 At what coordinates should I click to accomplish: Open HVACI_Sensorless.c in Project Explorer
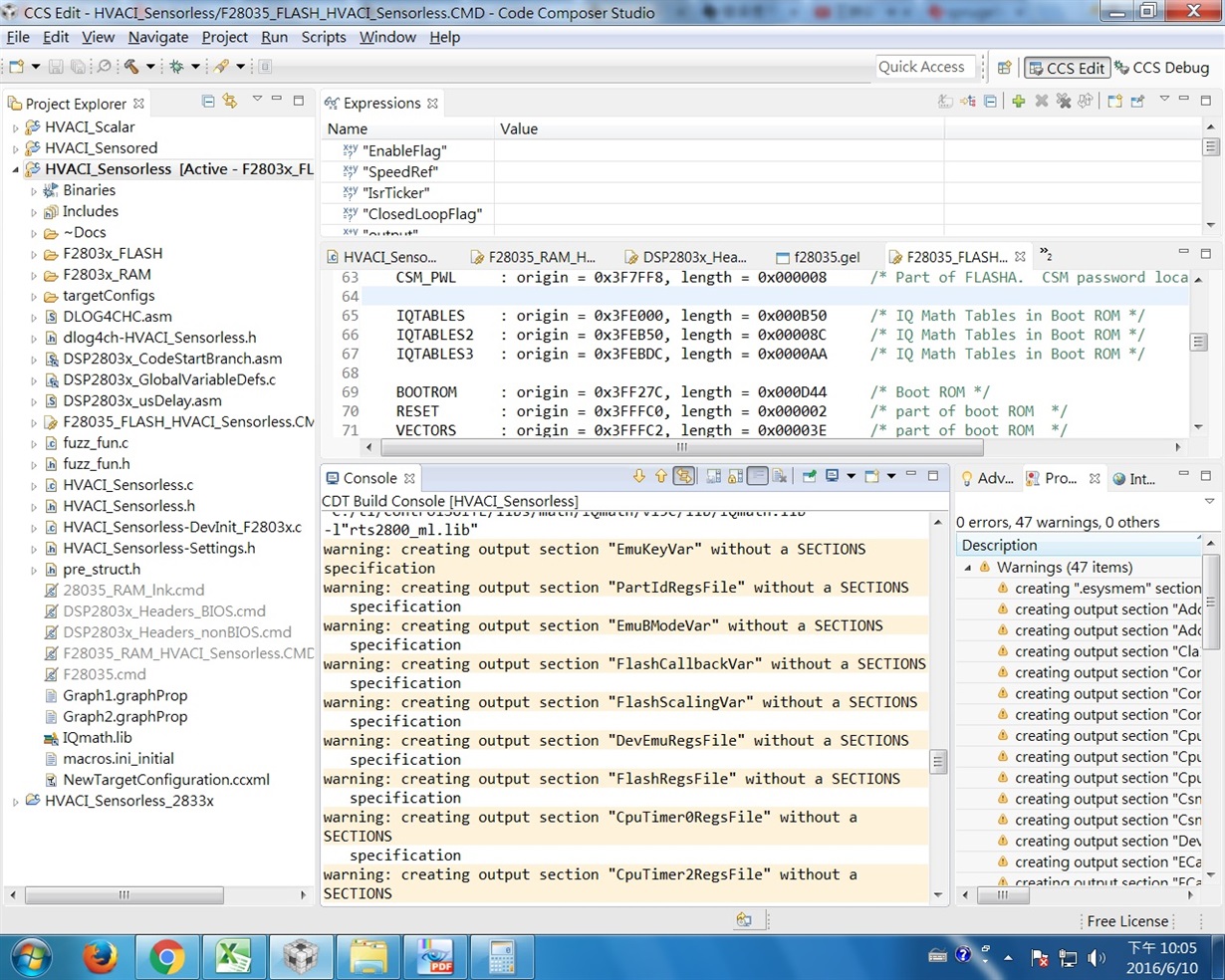[x=127, y=485]
